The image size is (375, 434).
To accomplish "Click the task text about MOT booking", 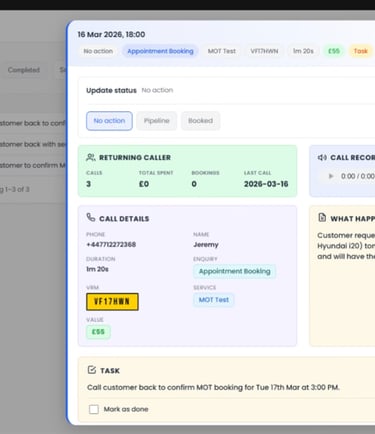I will (213, 387).
